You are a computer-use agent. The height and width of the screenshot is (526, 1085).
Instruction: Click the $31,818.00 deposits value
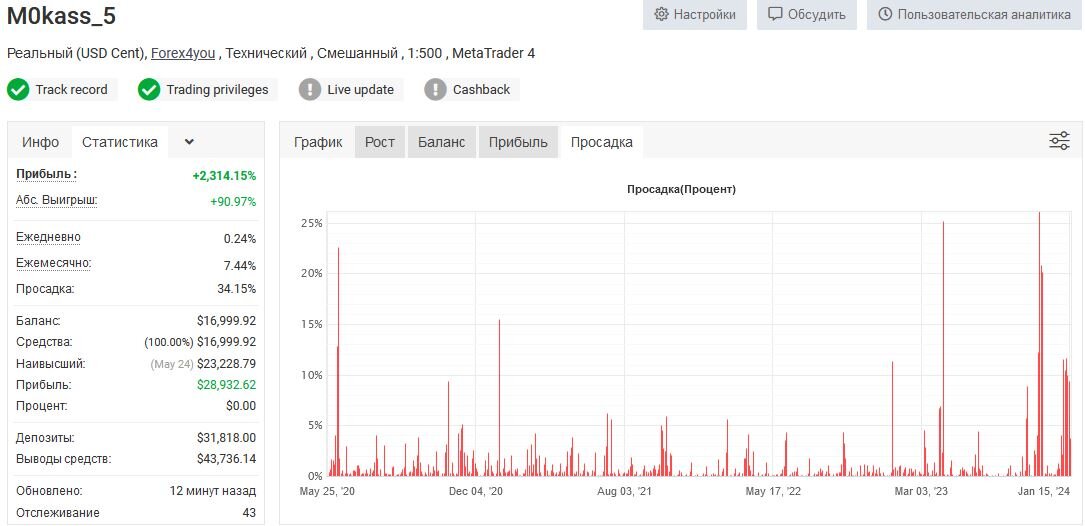pyautogui.click(x=226, y=438)
